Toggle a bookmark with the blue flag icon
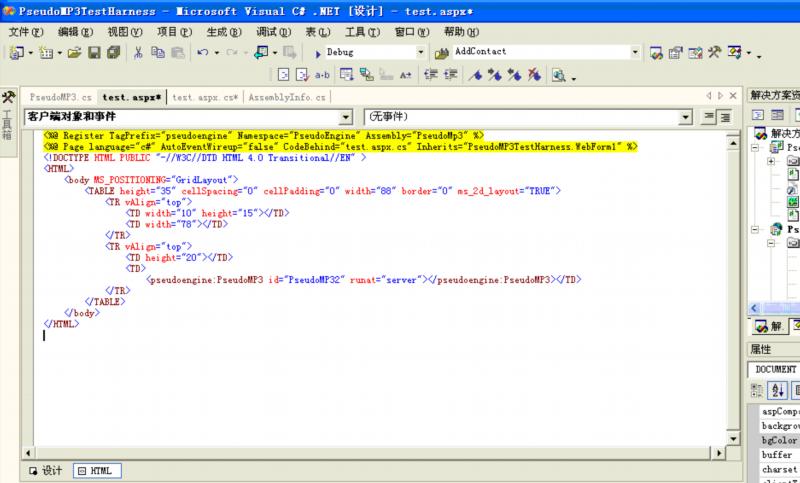This screenshot has width=800, height=483. 475,75
